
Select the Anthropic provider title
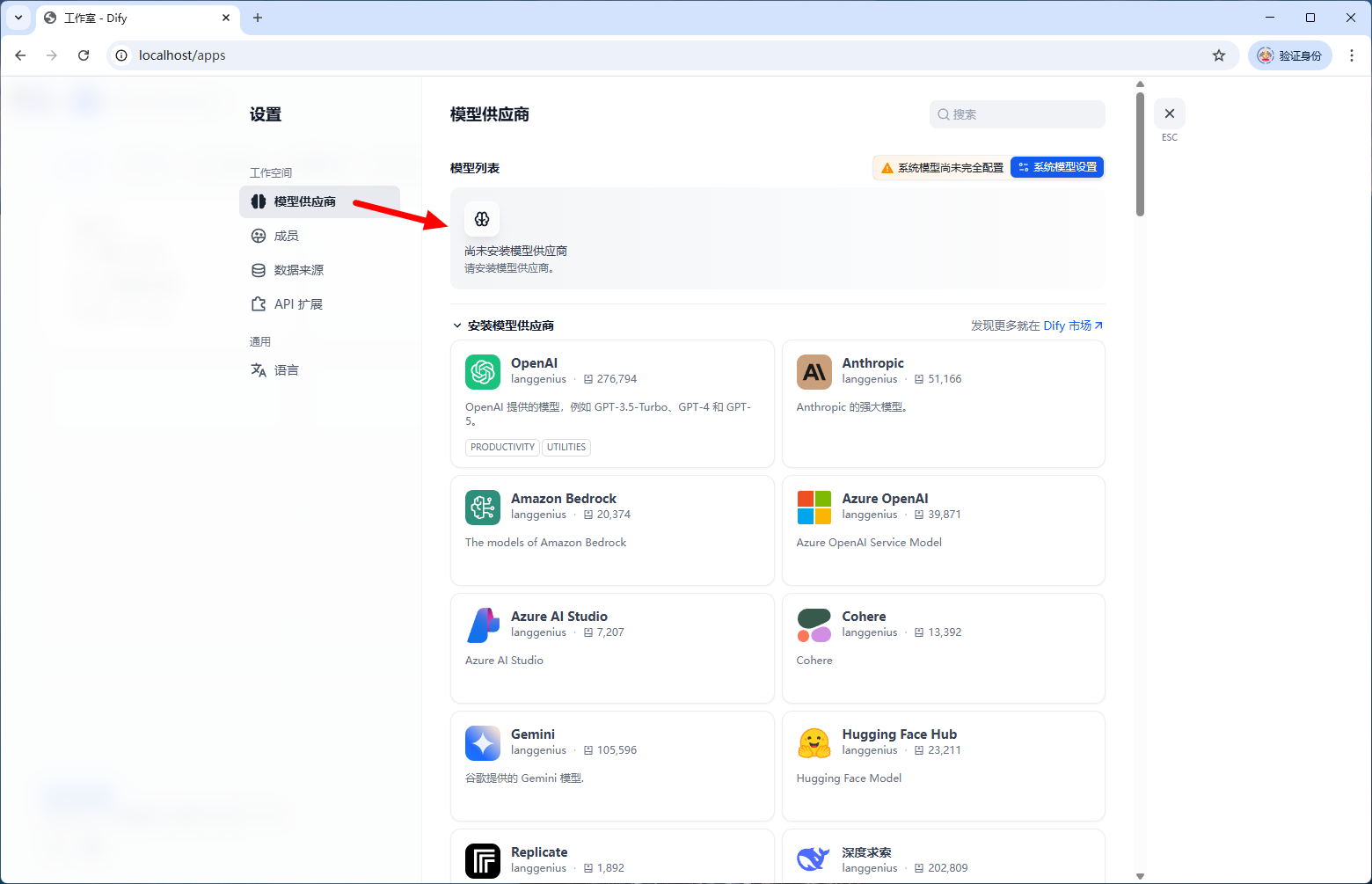pyautogui.click(x=872, y=363)
